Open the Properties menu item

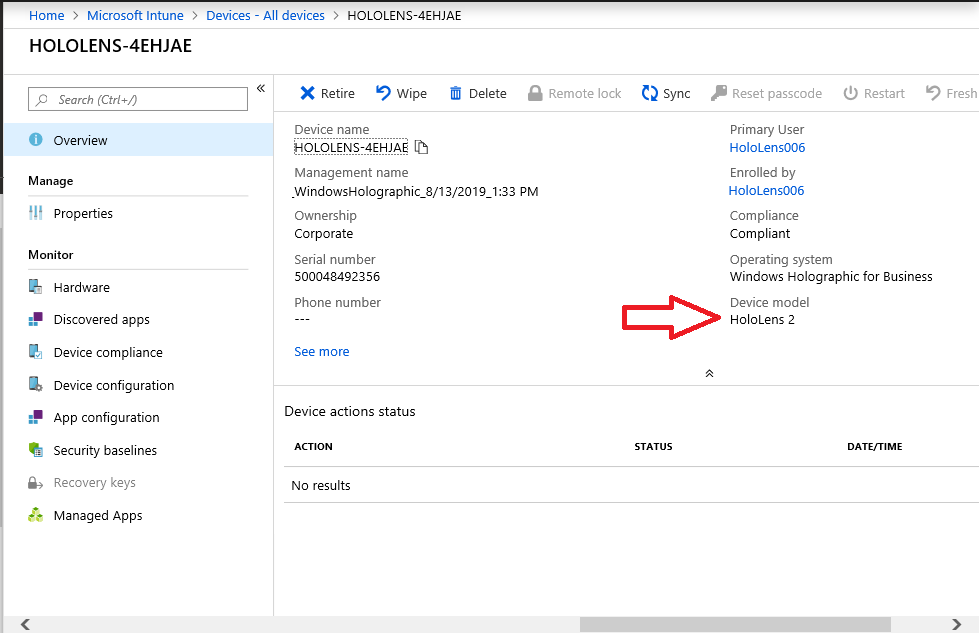coord(83,213)
